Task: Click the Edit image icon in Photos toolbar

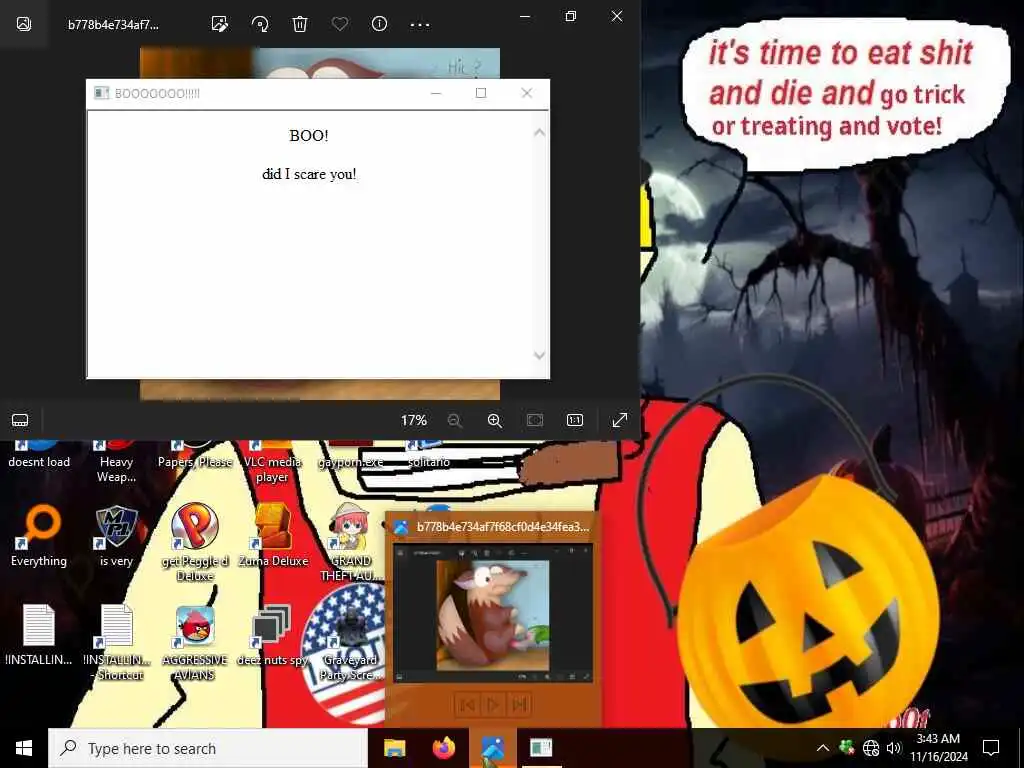Action: coord(220,25)
